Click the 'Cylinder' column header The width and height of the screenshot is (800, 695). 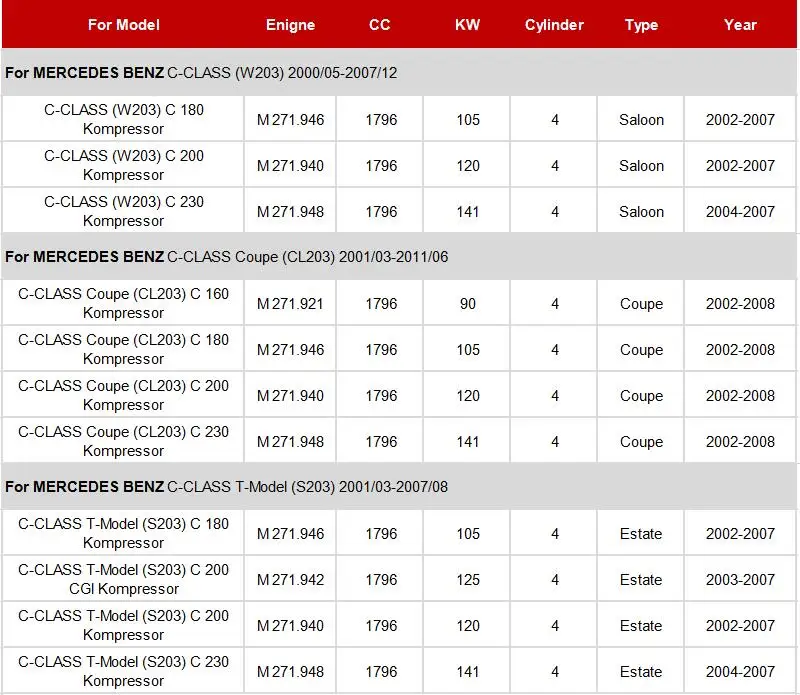554,24
